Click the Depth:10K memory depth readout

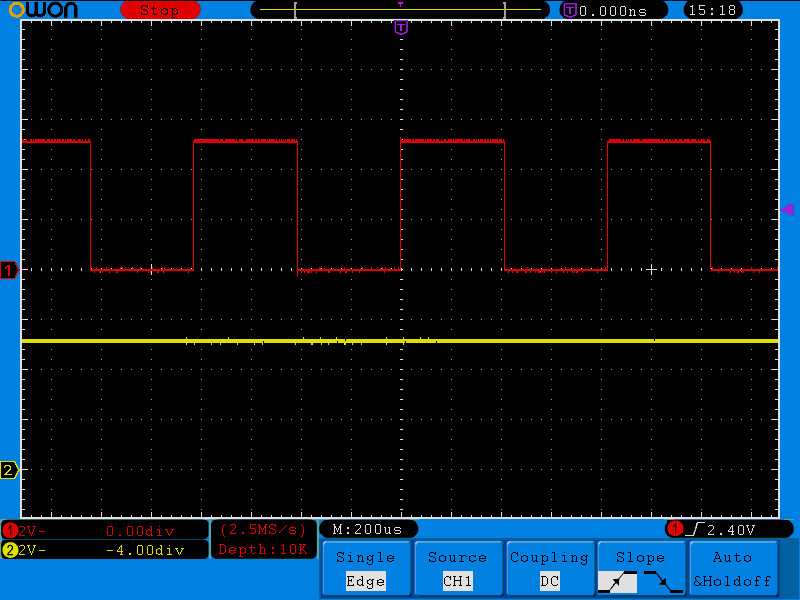263,549
